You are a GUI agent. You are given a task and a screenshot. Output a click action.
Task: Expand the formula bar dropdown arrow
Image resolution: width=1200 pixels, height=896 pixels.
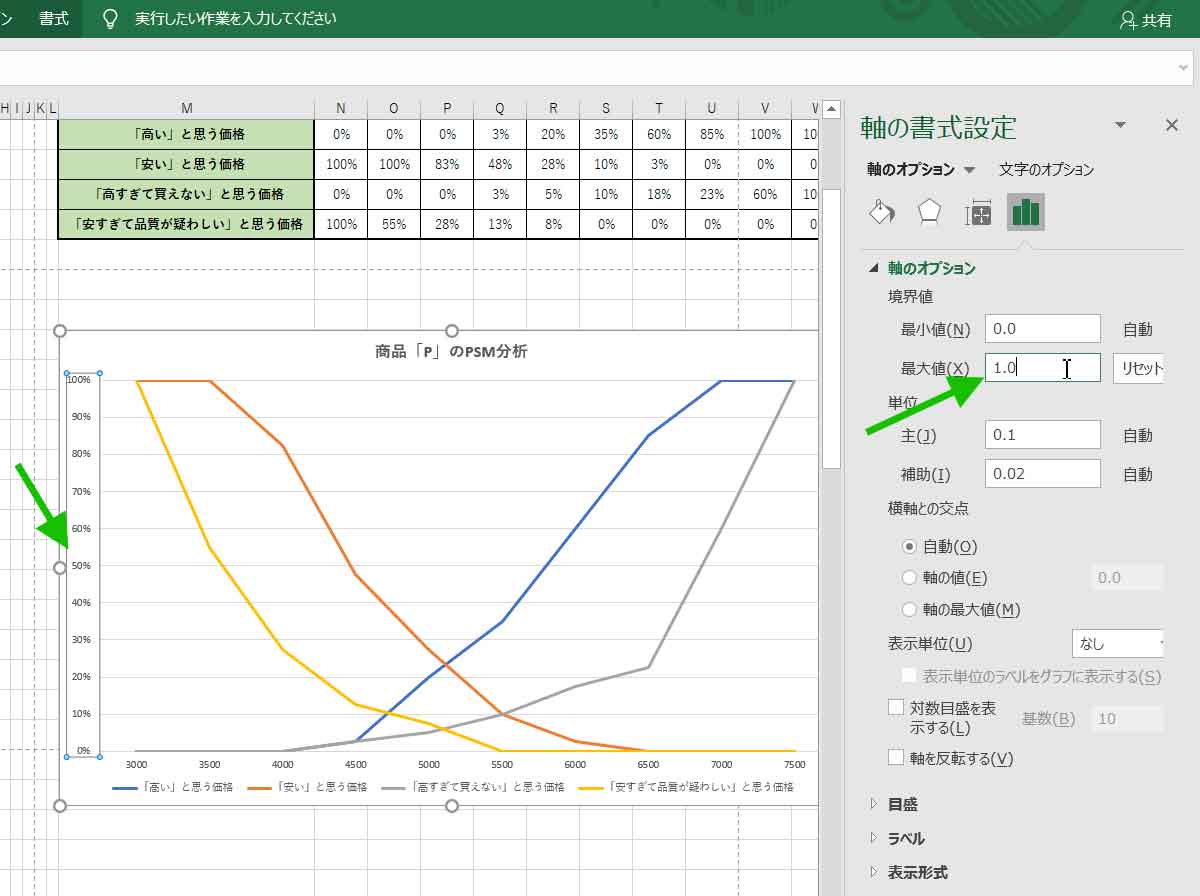tap(1184, 67)
